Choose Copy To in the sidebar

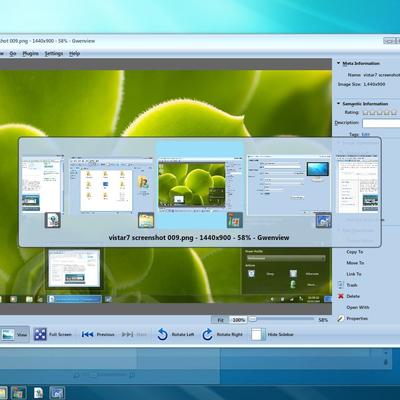[355, 252]
